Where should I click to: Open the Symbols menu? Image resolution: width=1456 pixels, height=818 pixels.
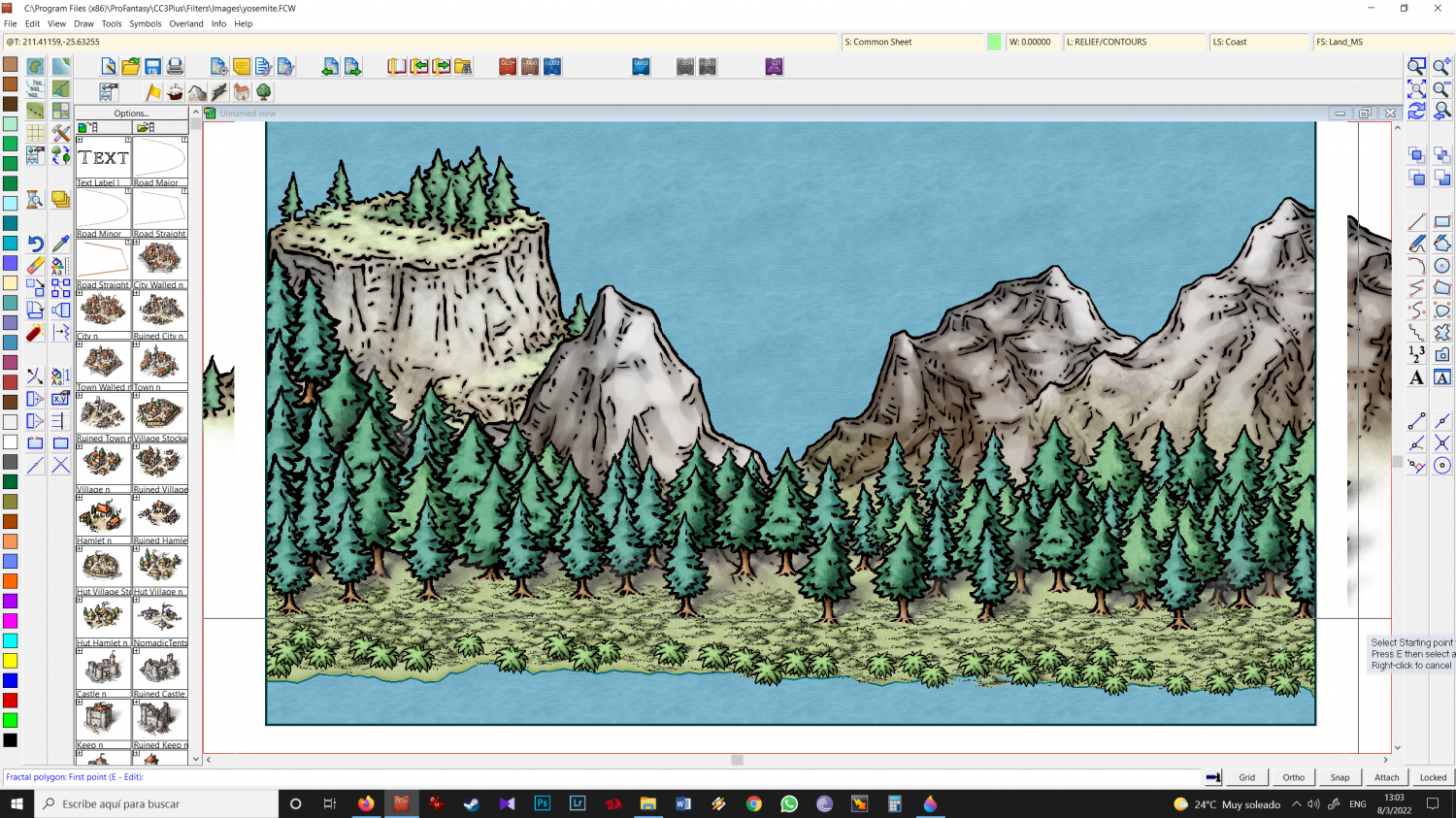click(146, 24)
